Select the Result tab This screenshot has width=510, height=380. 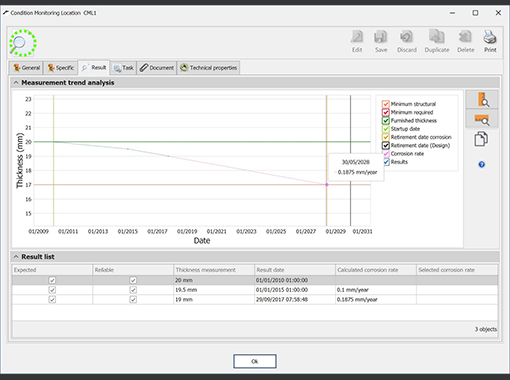tap(94, 67)
